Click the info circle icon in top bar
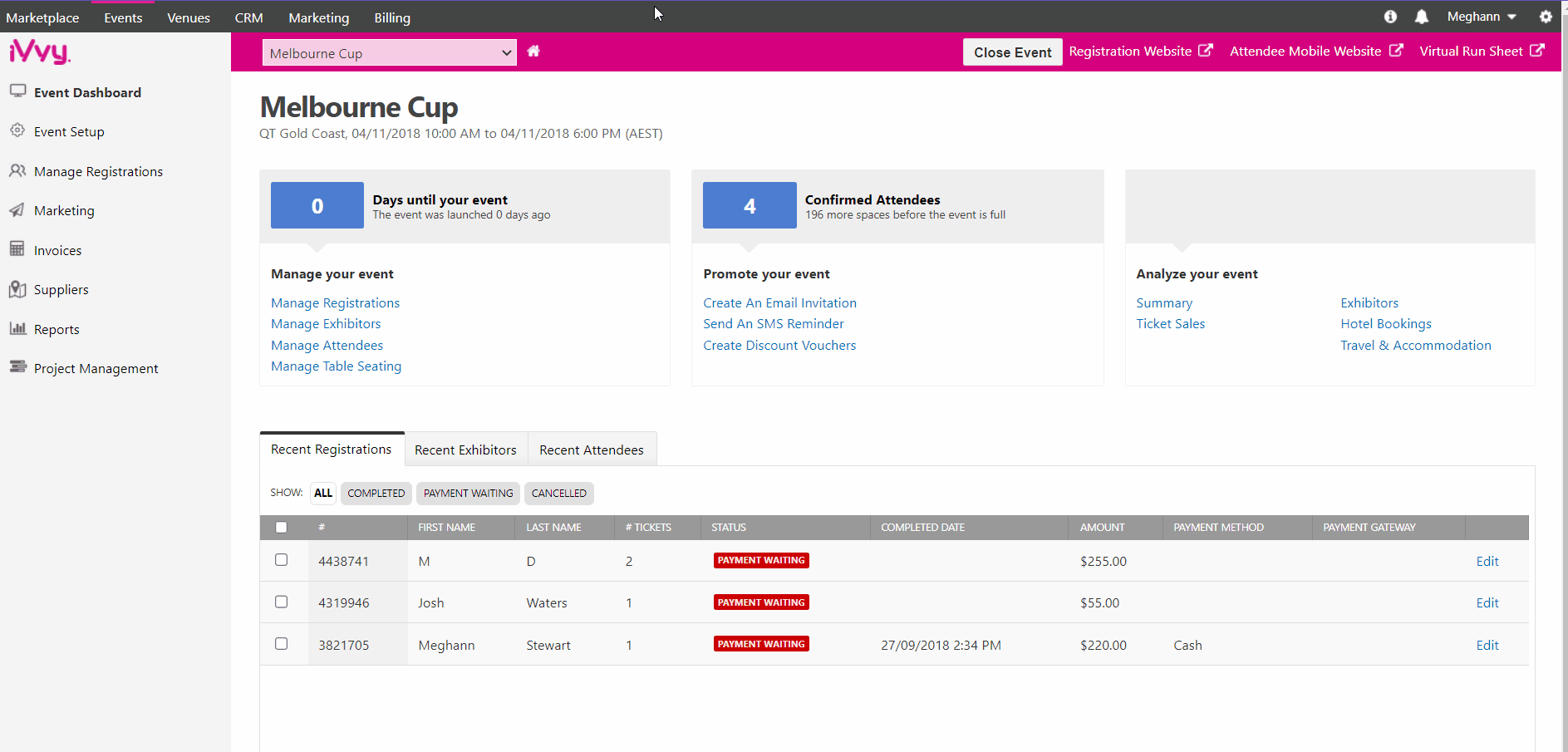The image size is (1568, 752). 1390,17
